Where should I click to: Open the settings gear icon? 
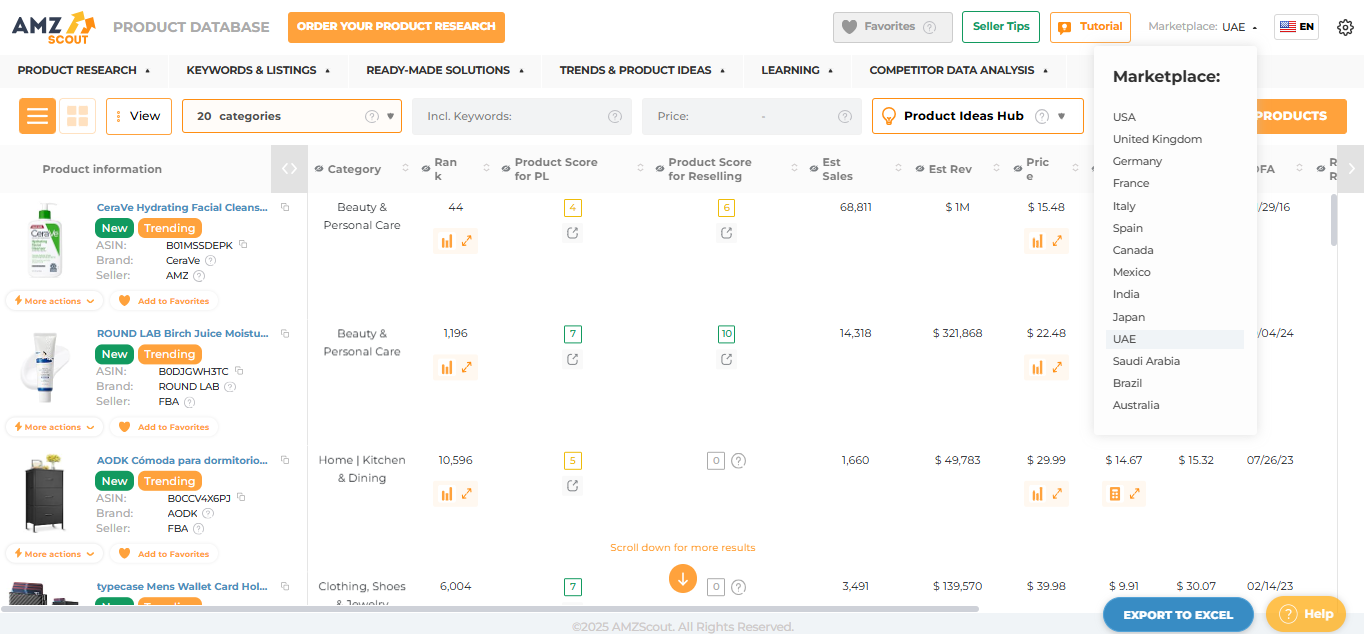(x=1345, y=27)
